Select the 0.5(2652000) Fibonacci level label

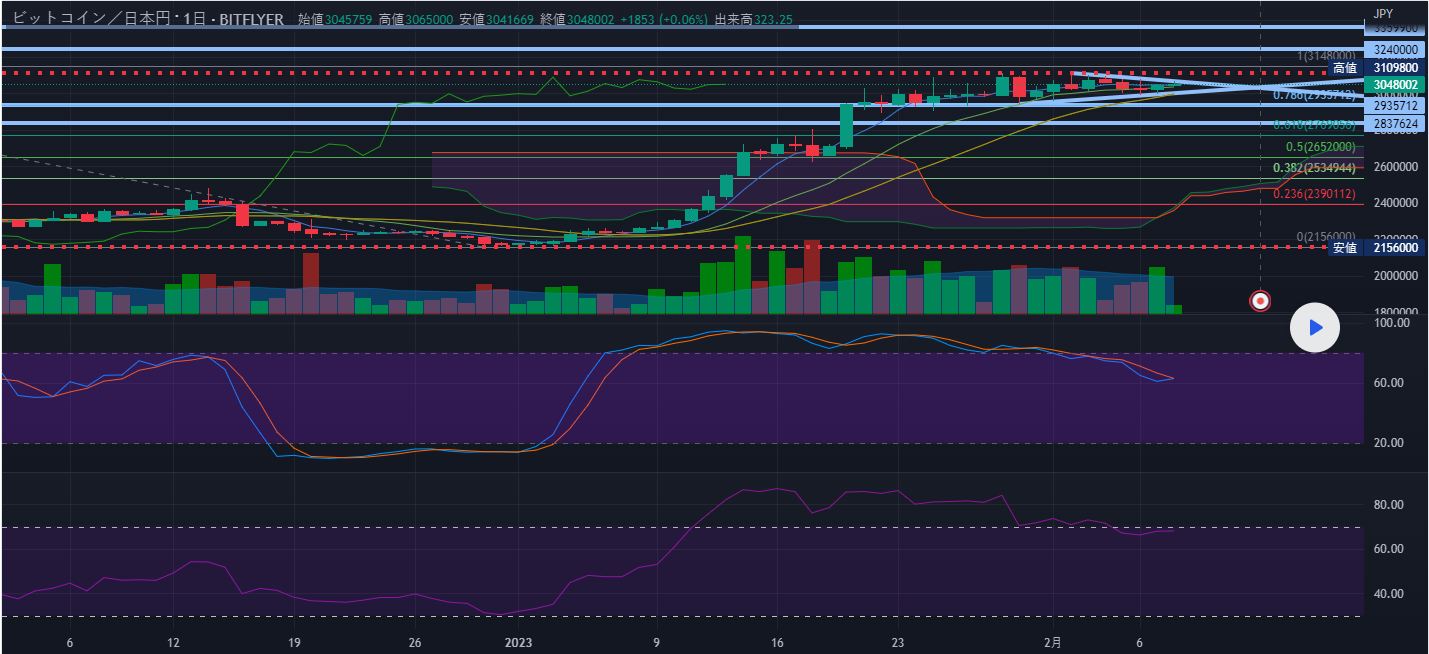[1320, 147]
